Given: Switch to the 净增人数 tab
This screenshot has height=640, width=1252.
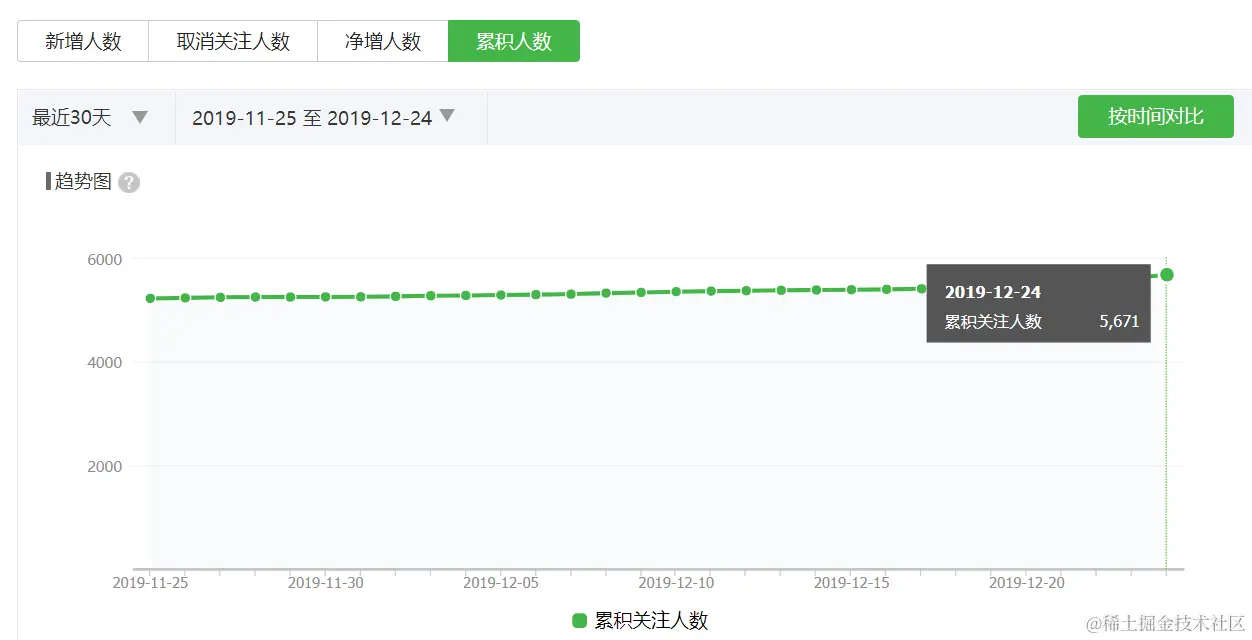Looking at the screenshot, I should tap(383, 41).
